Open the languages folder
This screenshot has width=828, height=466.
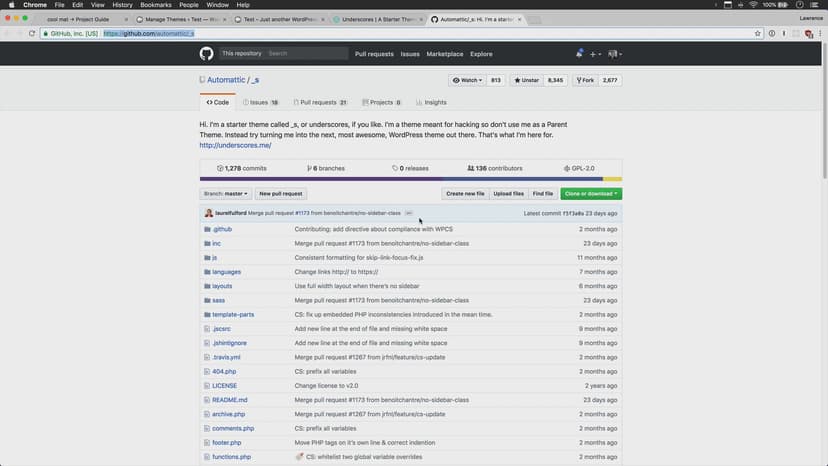click(227, 272)
